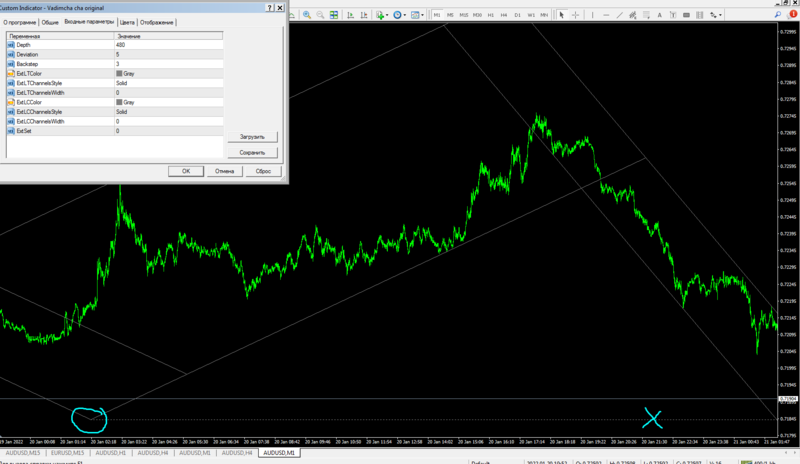Viewport: 800px width, 464px height.
Task: Click the Сброс reset button
Action: tap(263, 171)
